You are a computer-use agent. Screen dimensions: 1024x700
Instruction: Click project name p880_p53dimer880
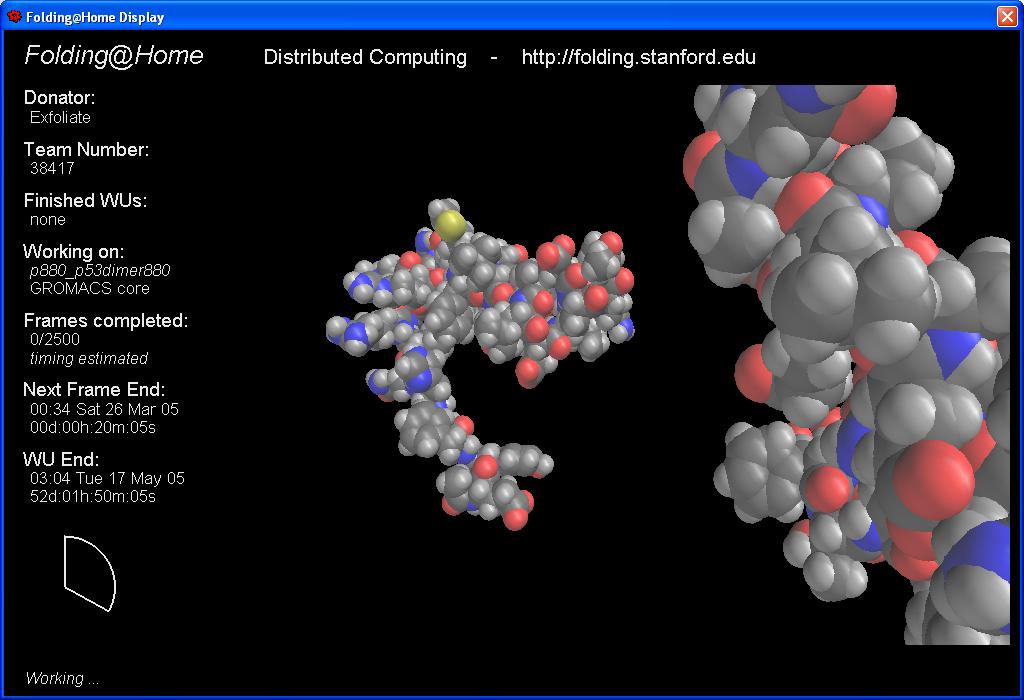click(100, 270)
